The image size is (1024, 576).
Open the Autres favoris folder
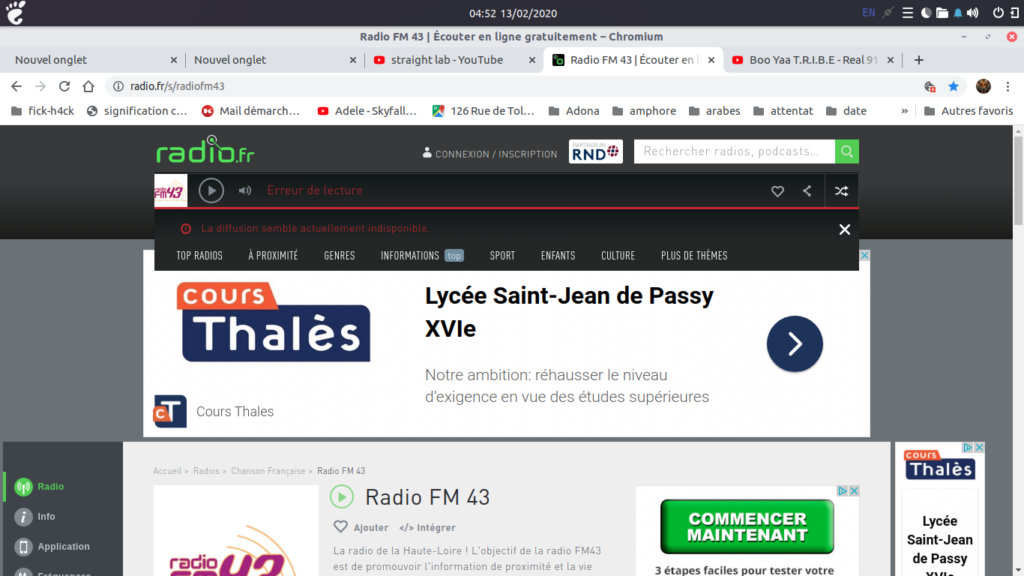[969, 111]
